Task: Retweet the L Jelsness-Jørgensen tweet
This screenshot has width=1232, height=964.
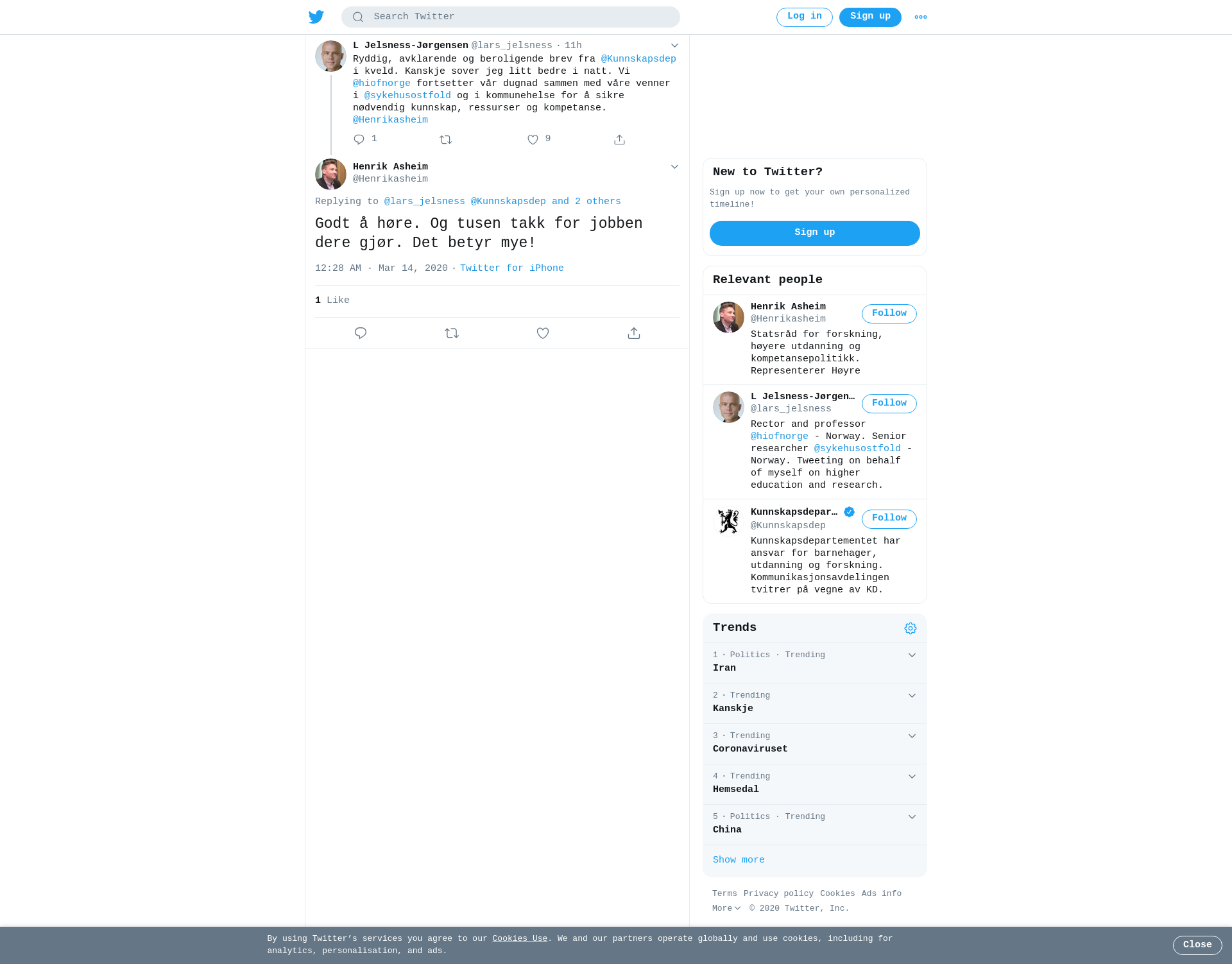Action: [446, 140]
